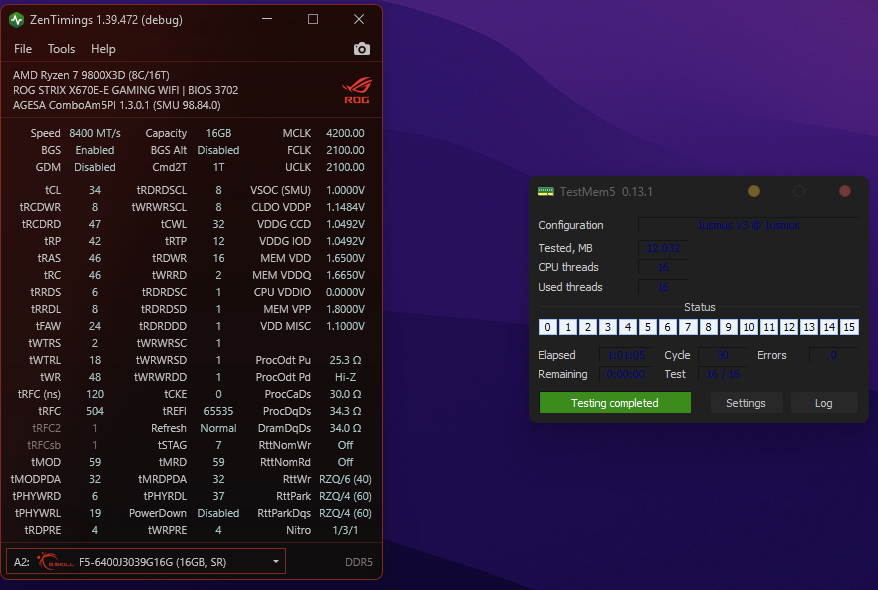Click the red close dot in TestMem5

point(844,191)
